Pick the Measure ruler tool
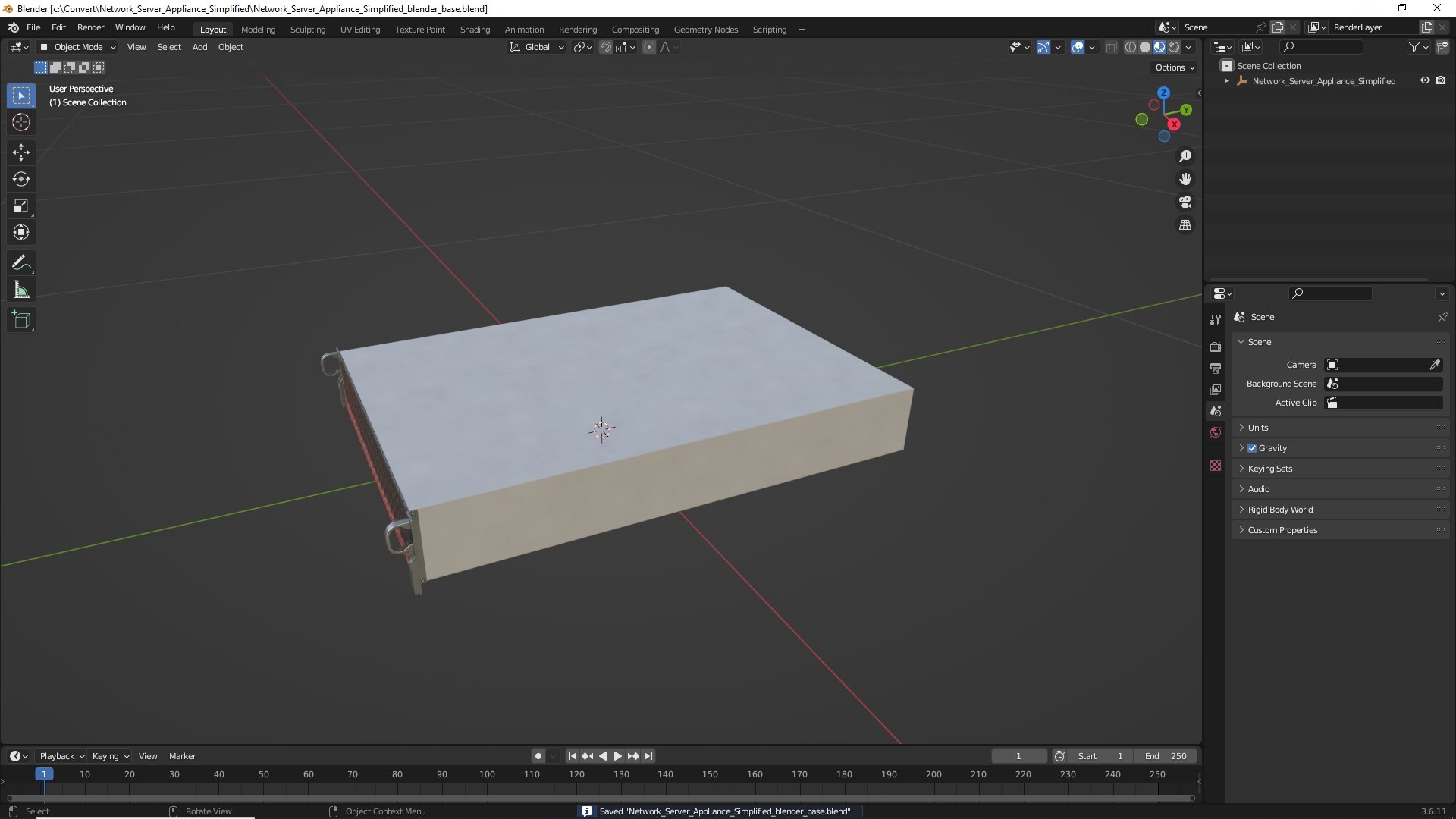 tap(21, 290)
